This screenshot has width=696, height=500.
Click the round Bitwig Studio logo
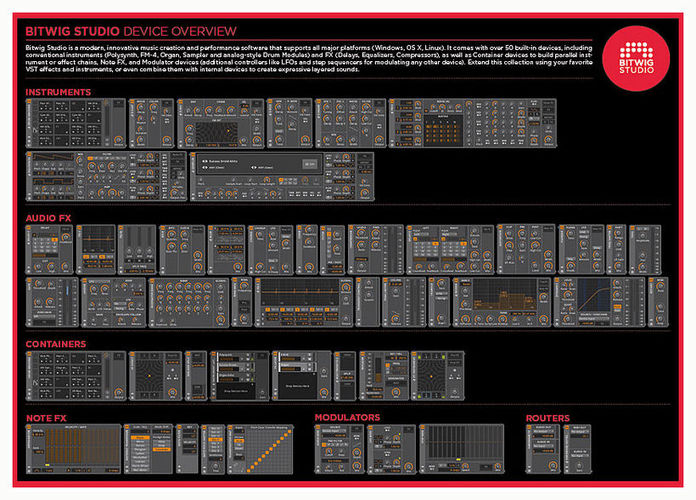pyautogui.click(x=636, y=58)
